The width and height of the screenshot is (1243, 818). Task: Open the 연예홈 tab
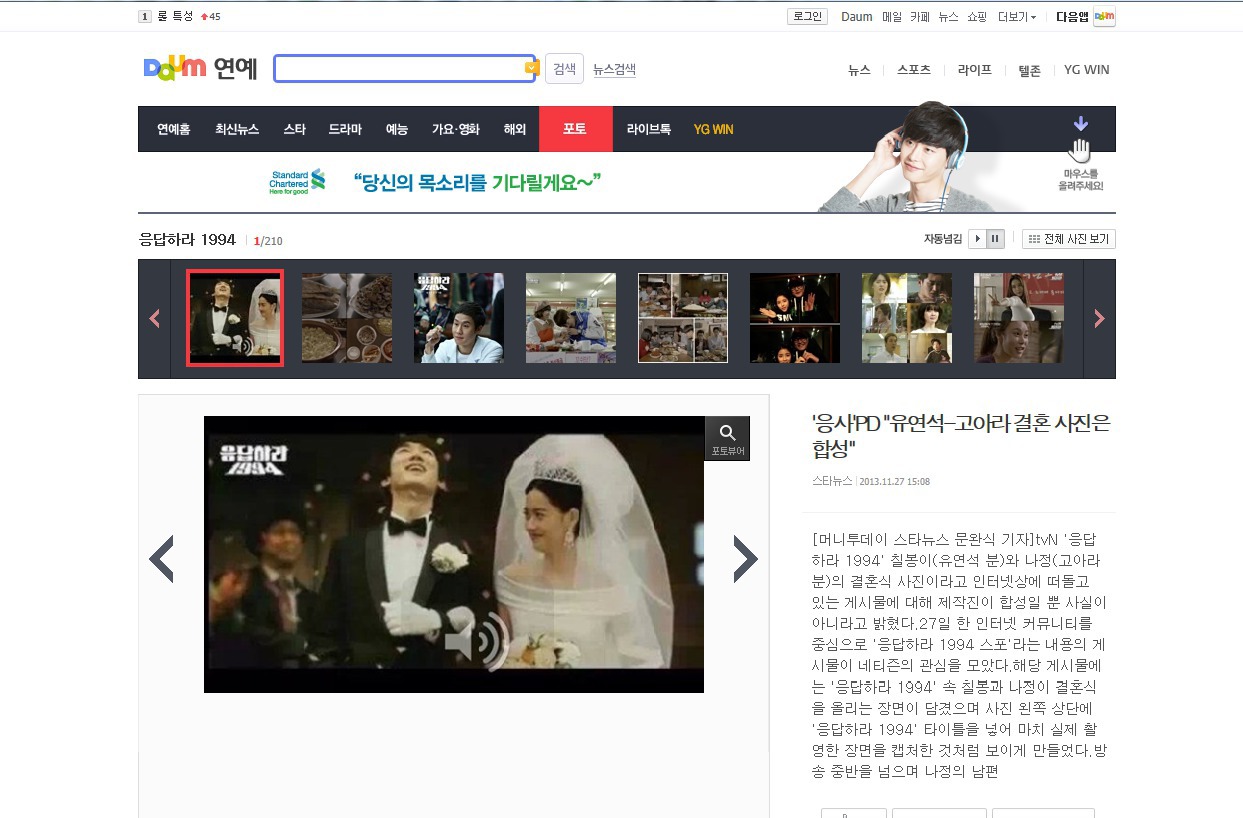173,129
